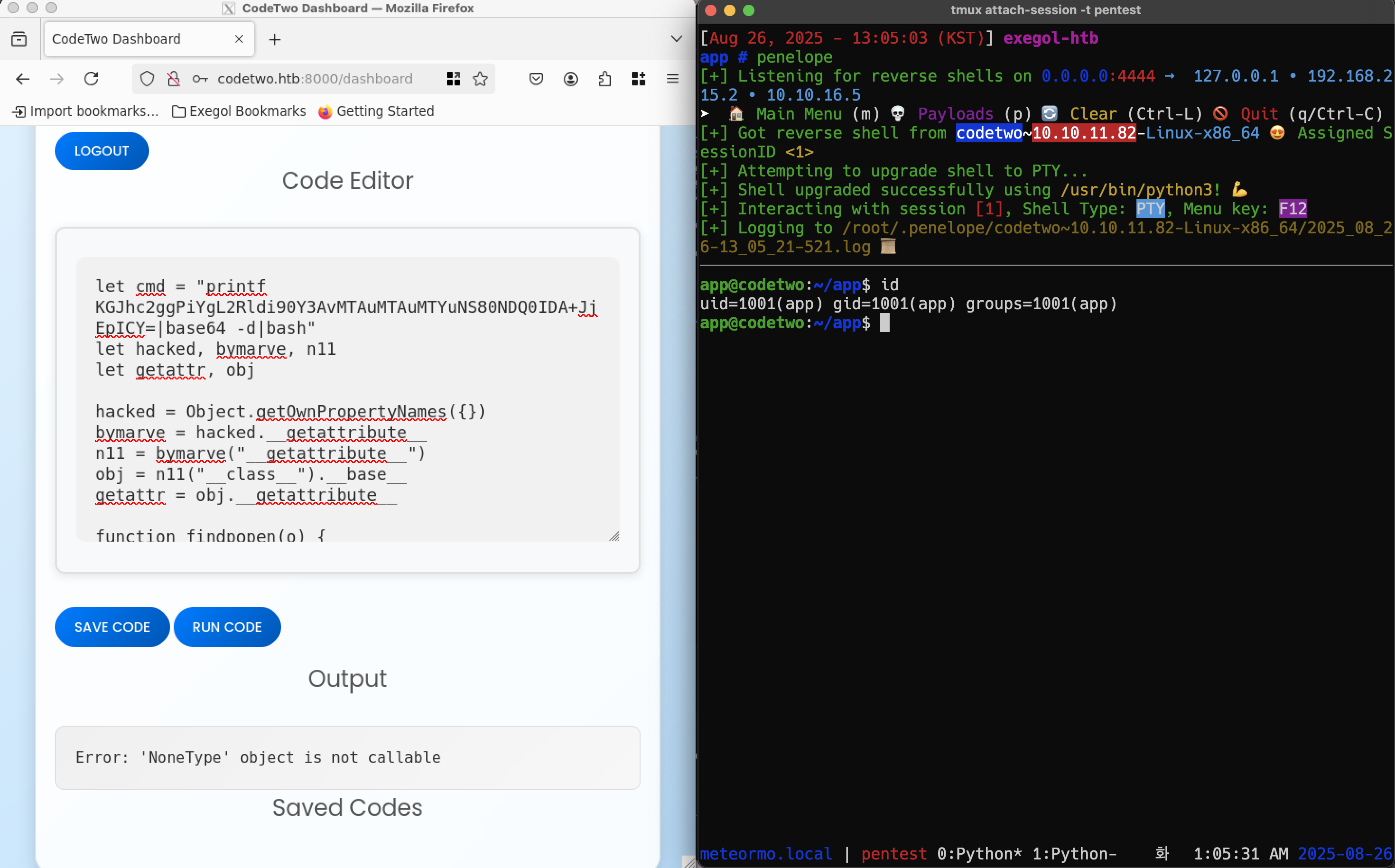Open the Save to Pocket icon

(x=536, y=79)
